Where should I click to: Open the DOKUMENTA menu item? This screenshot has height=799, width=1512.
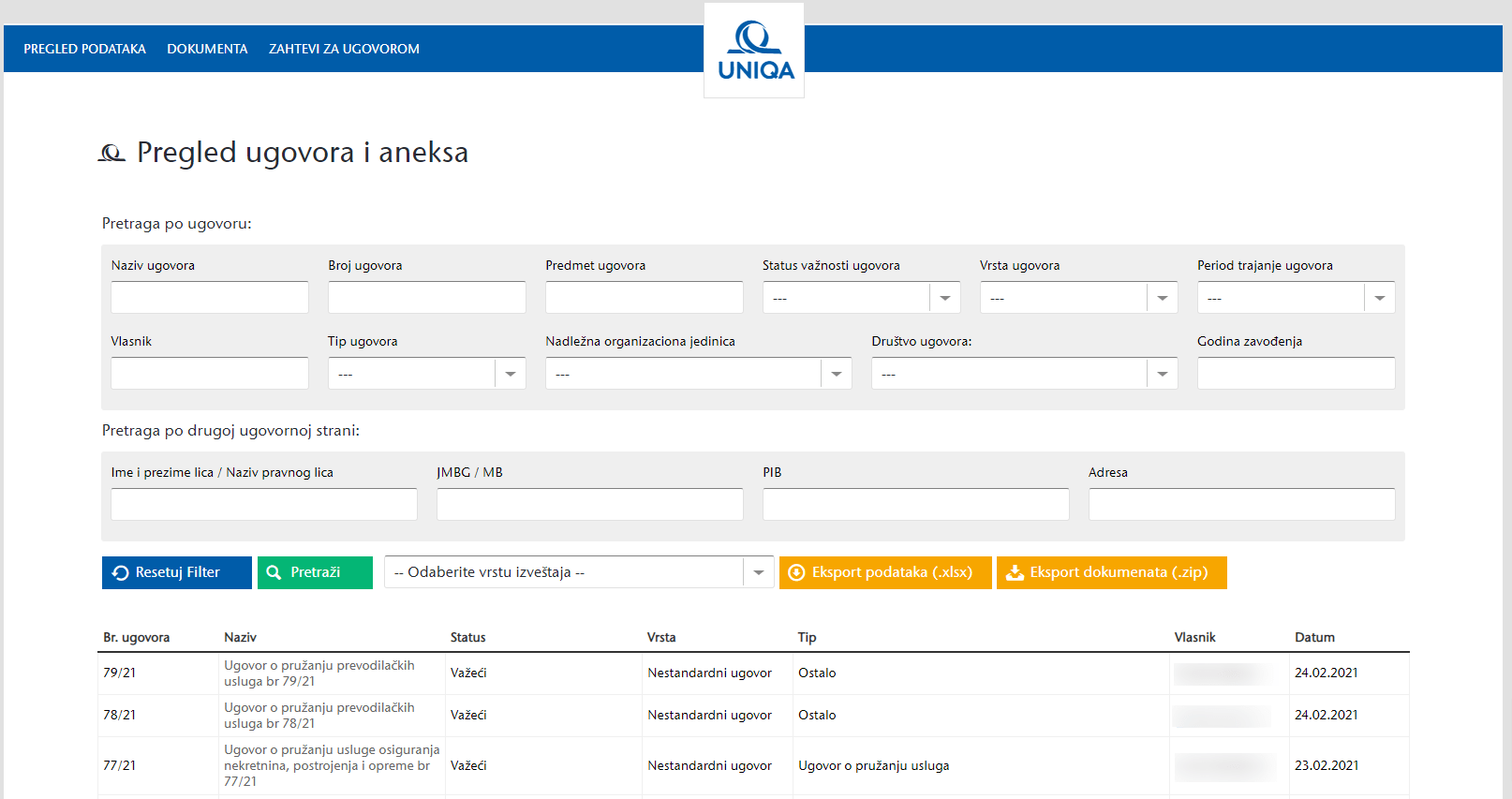207,49
